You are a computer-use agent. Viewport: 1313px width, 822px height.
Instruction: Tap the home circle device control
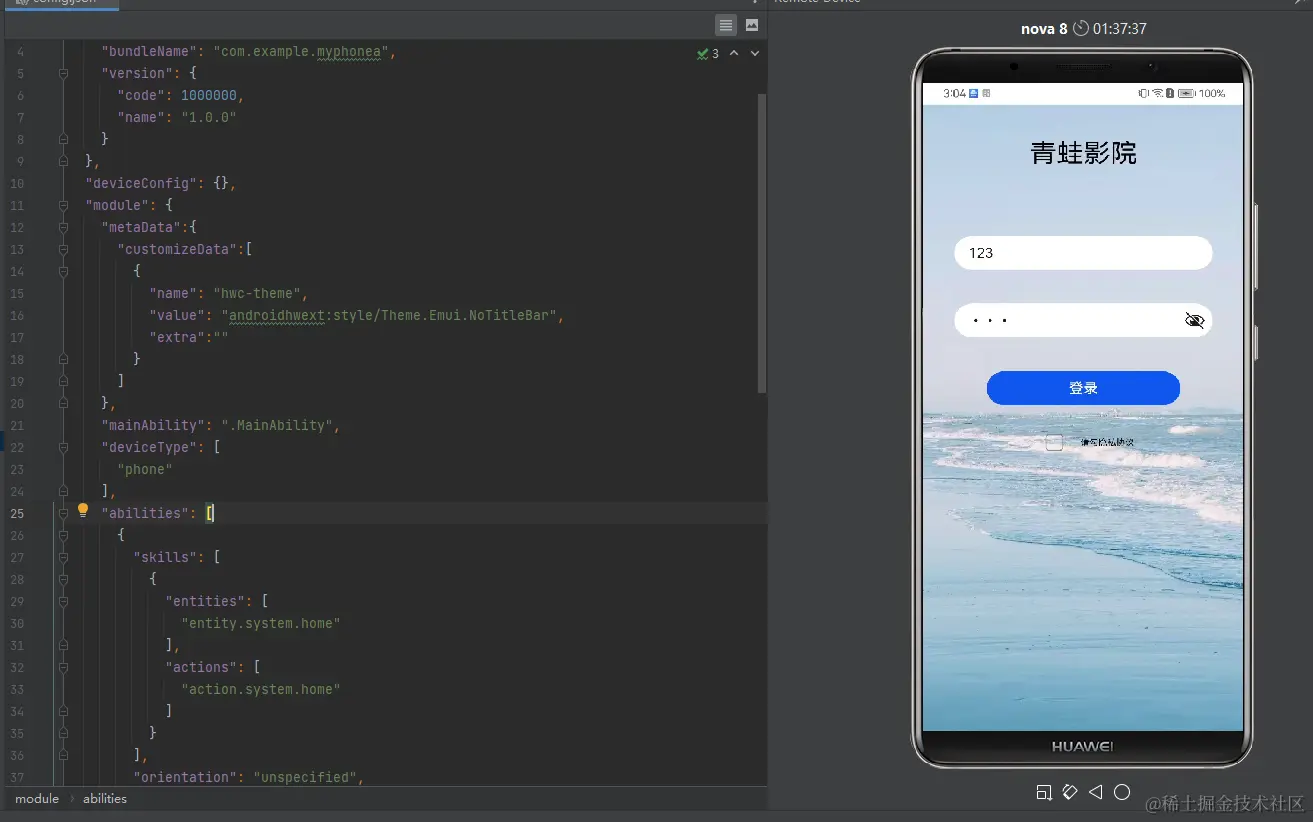(1122, 792)
